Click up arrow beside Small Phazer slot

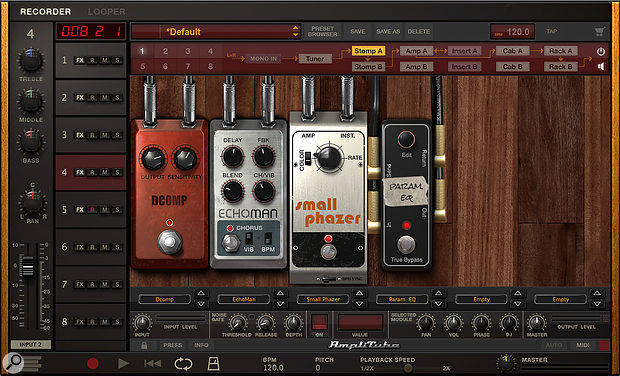pos(359,293)
